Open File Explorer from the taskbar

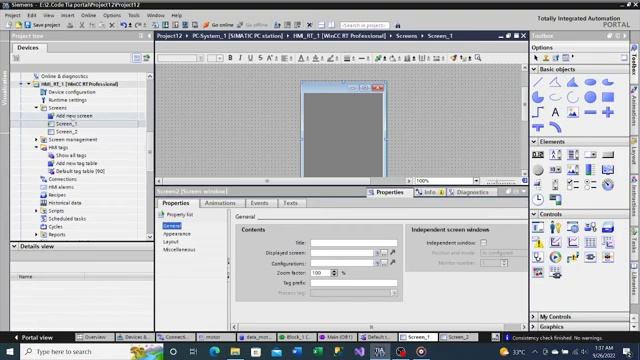pos(235,351)
